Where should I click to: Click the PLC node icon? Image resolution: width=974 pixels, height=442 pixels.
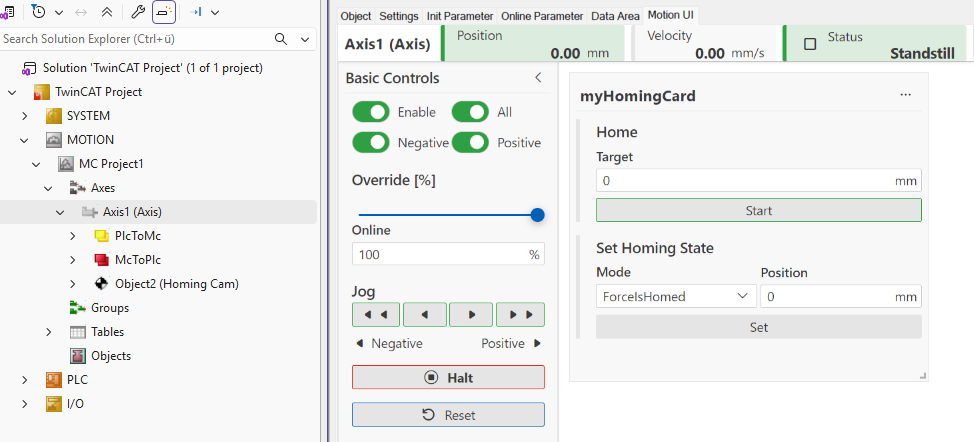[54, 380]
